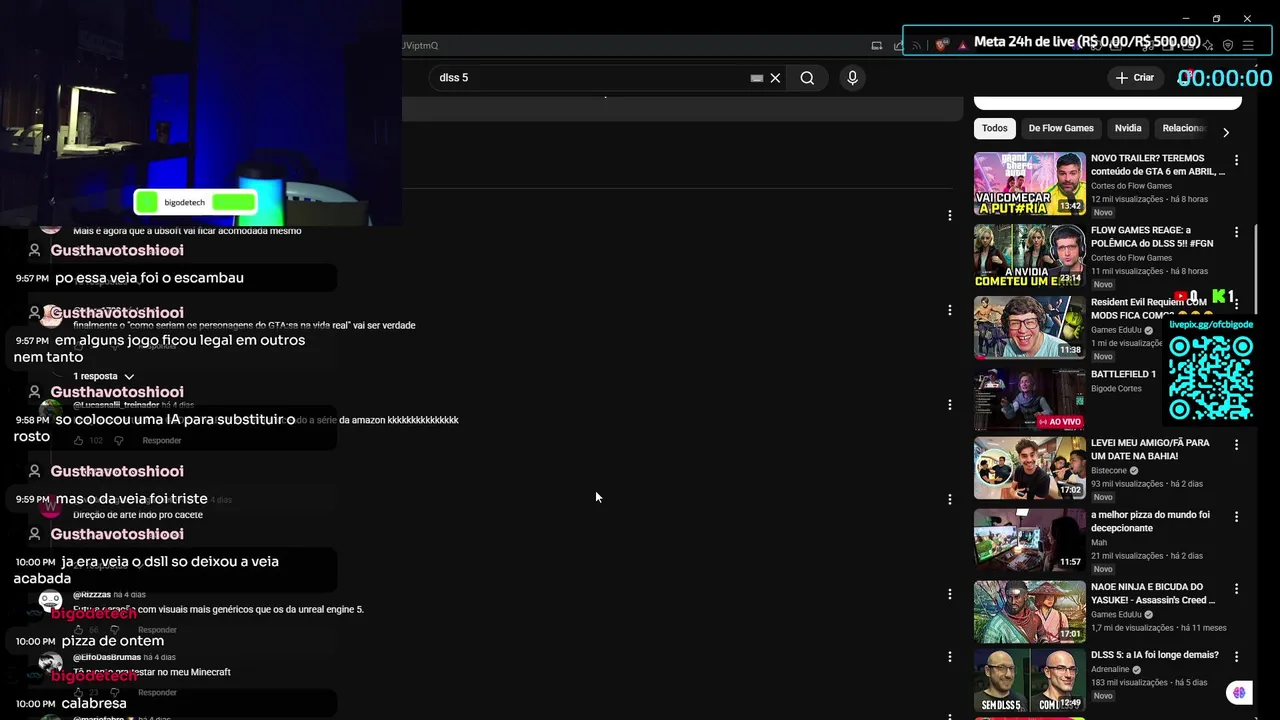Open Resident Evil Requiem mods video thumbnail

click(x=1029, y=327)
